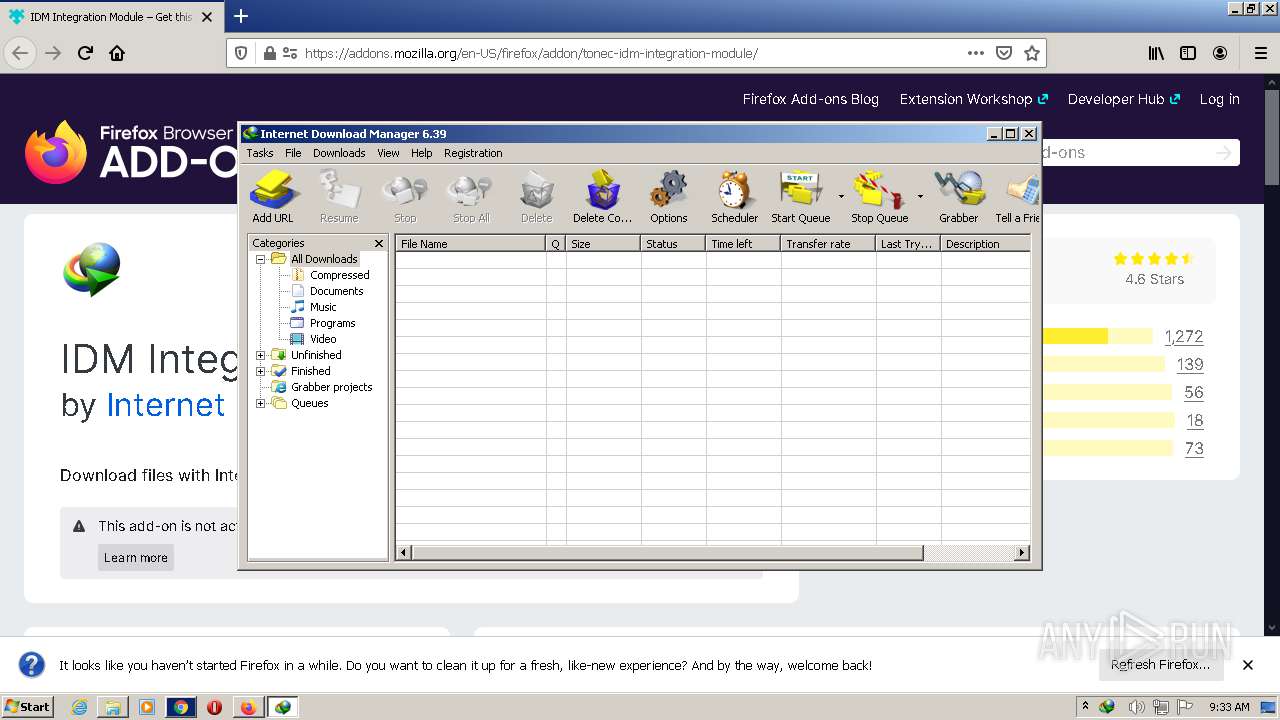Open the Extension Workshop link

pos(973,99)
